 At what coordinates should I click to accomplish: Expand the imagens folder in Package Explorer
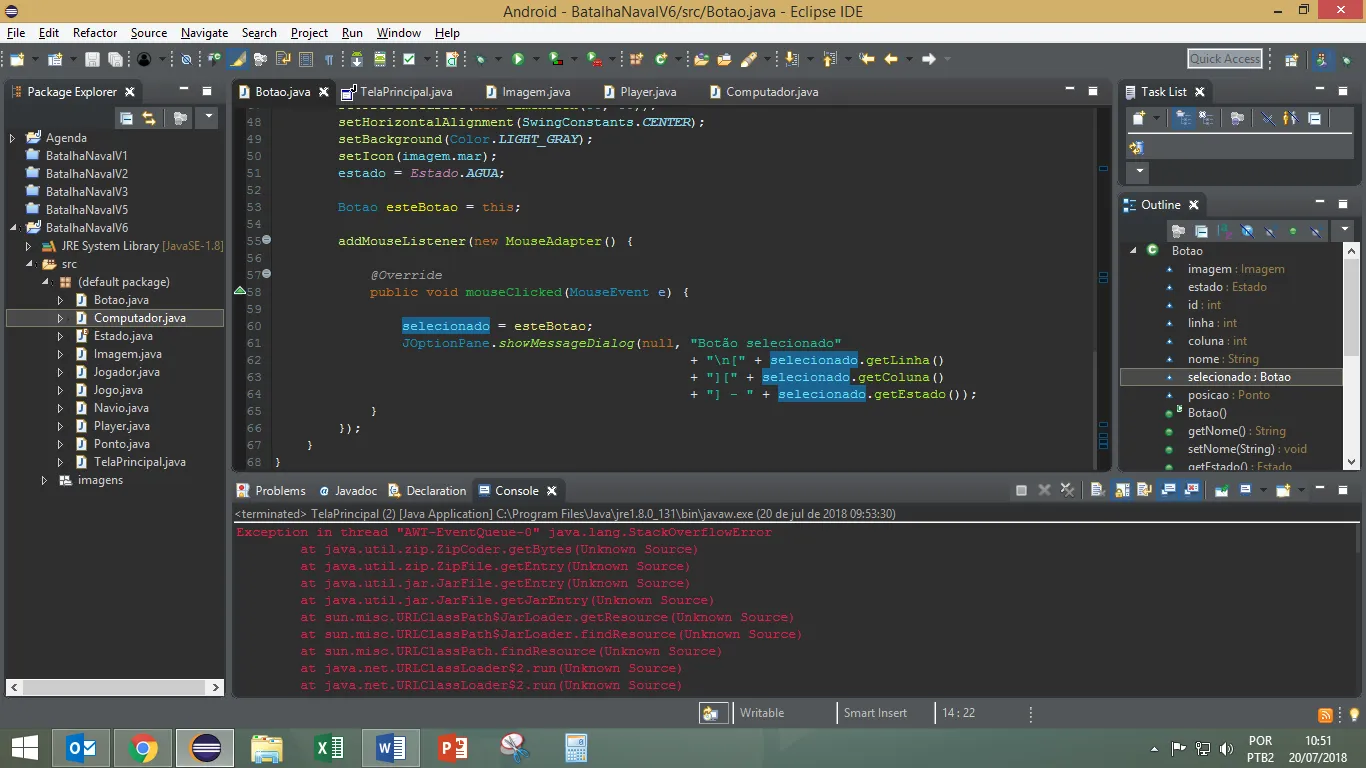(x=44, y=480)
